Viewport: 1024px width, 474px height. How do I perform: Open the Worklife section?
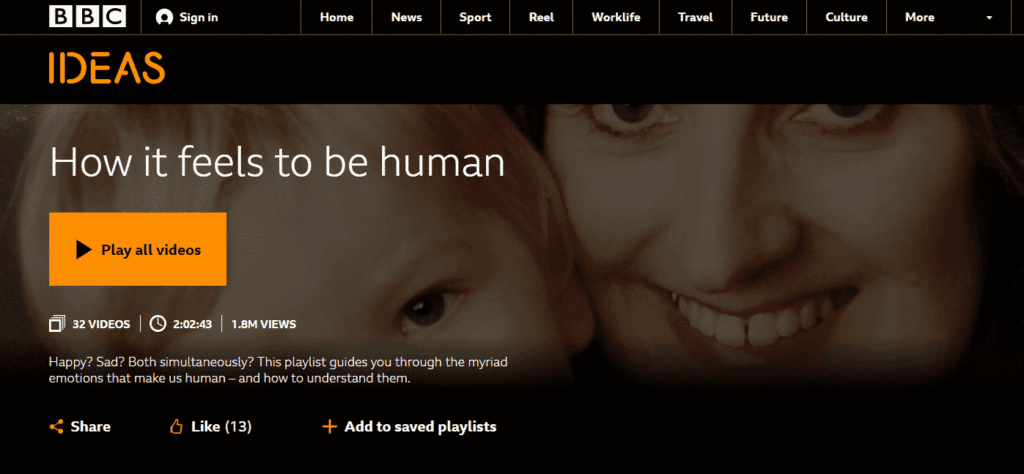[x=616, y=18]
